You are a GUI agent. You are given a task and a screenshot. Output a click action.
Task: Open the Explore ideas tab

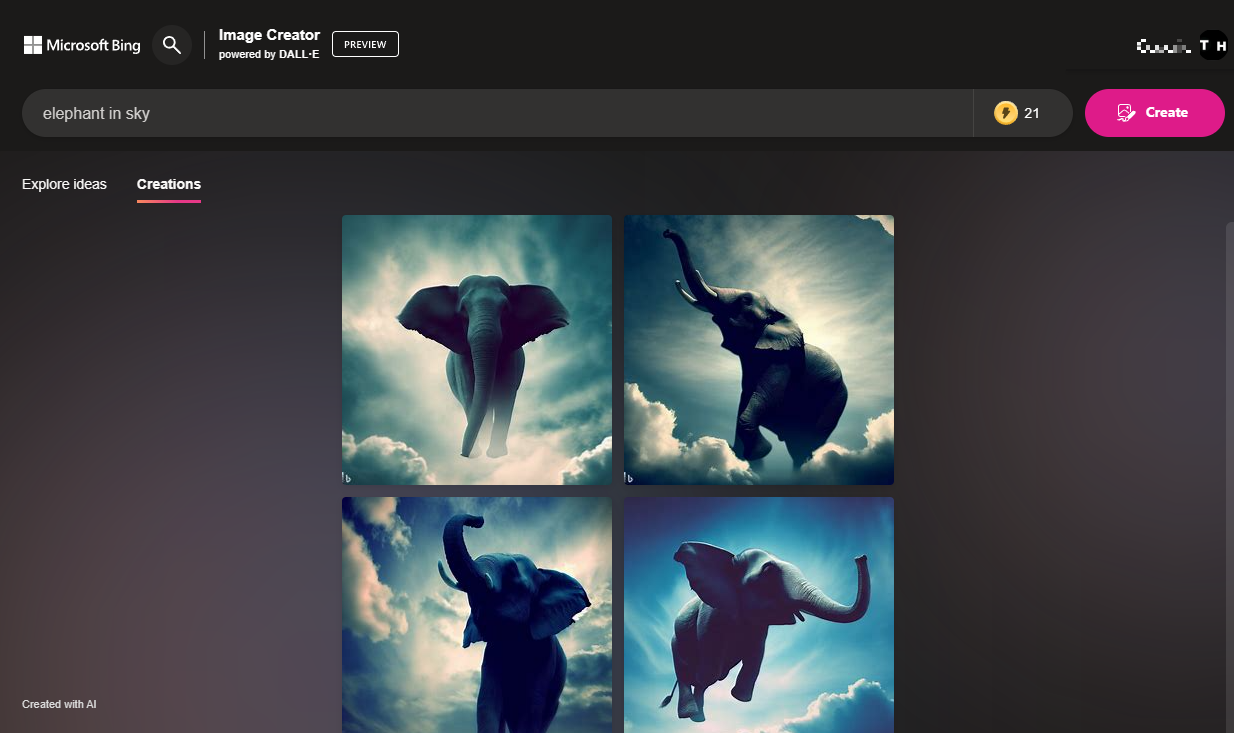(63, 184)
